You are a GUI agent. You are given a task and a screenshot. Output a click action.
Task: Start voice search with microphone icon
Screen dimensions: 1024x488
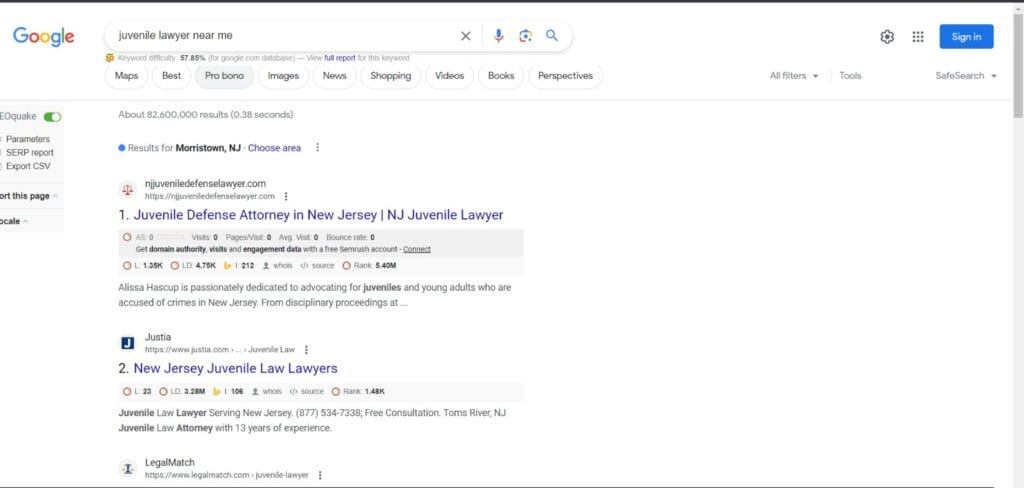tap(499, 36)
